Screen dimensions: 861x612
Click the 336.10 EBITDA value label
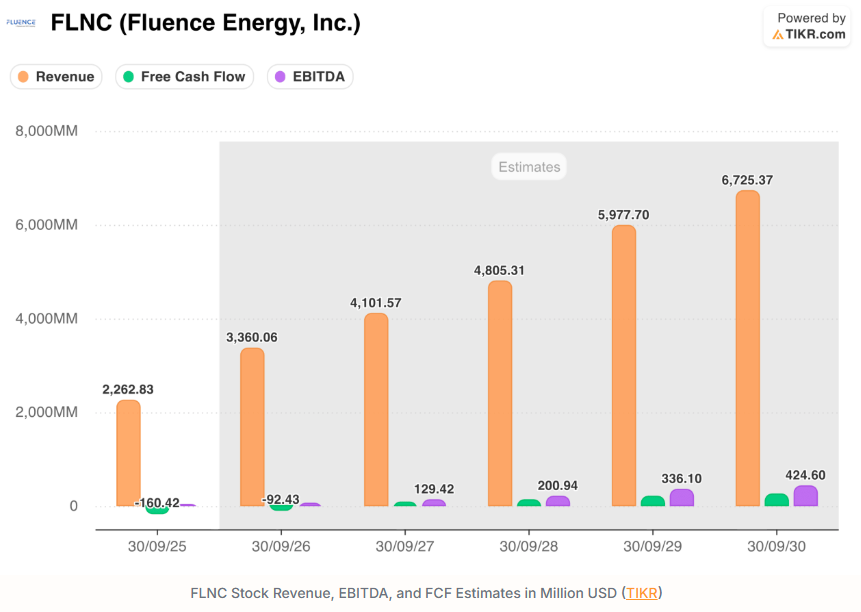coord(681,479)
